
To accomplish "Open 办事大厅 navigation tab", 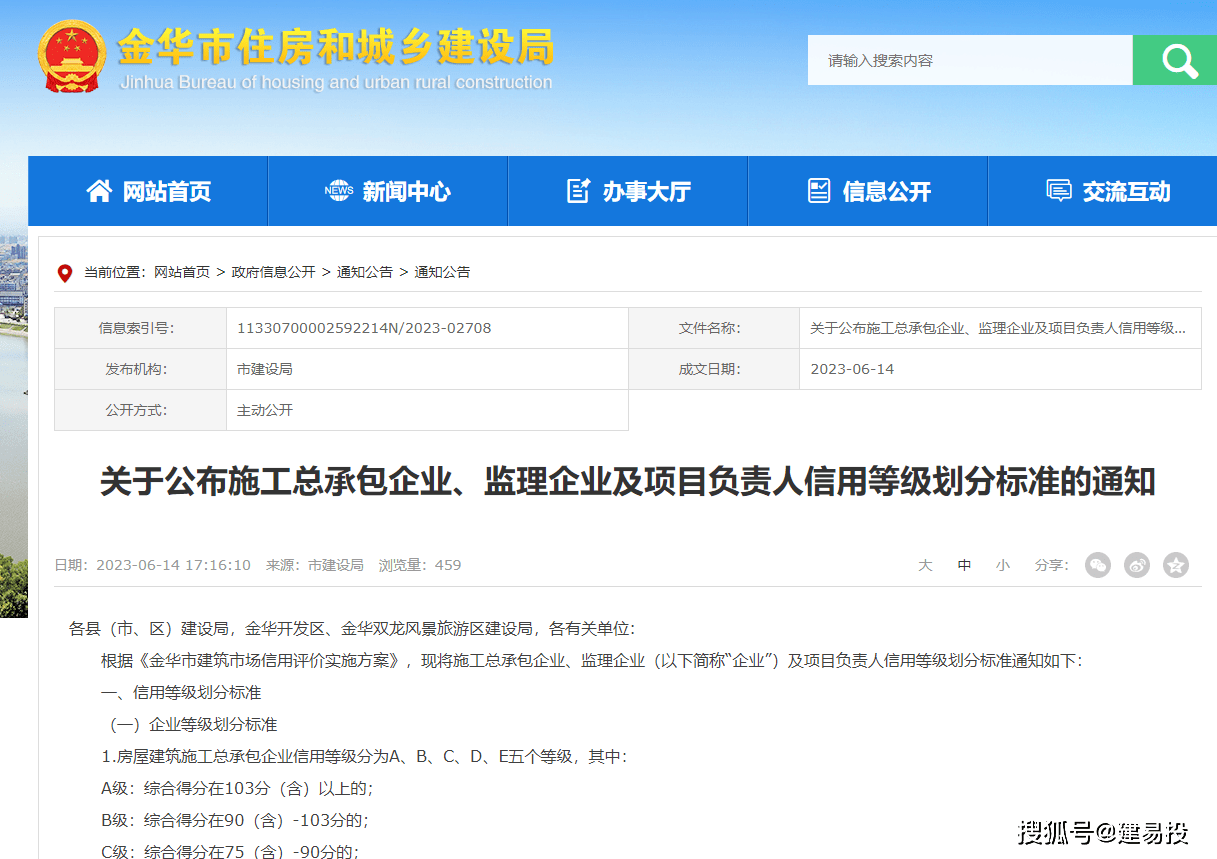I will point(628,191).
